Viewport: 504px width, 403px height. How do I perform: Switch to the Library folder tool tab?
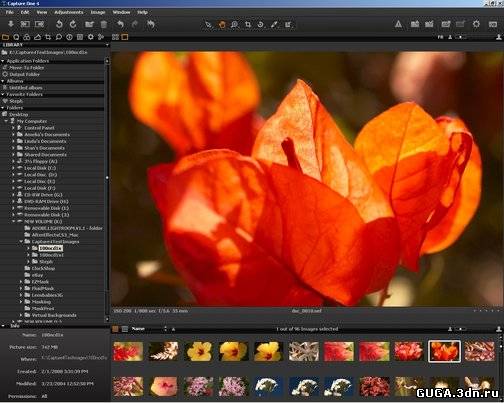pos(5,37)
